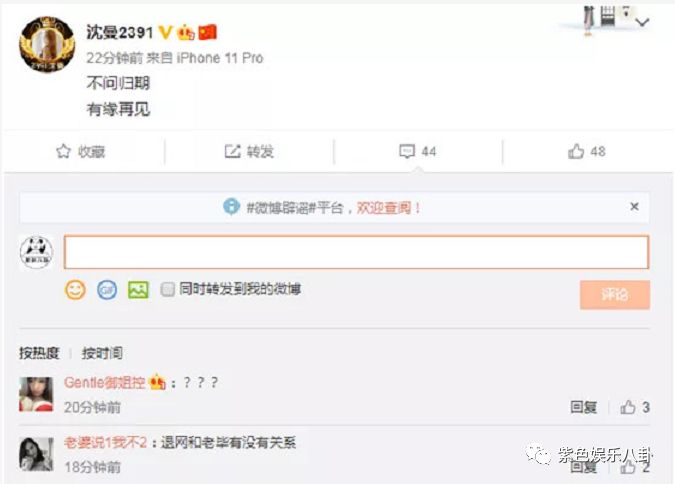The height and width of the screenshot is (484, 675).
Task: Attach a picture to the comment
Action: pos(138,290)
